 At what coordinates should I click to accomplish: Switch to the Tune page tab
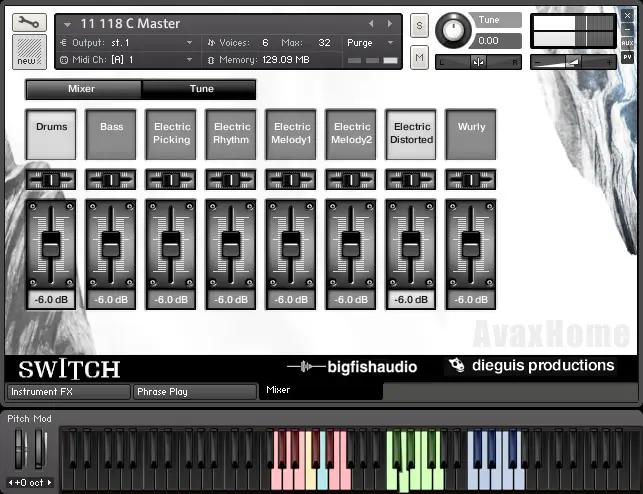[x=199, y=89]
